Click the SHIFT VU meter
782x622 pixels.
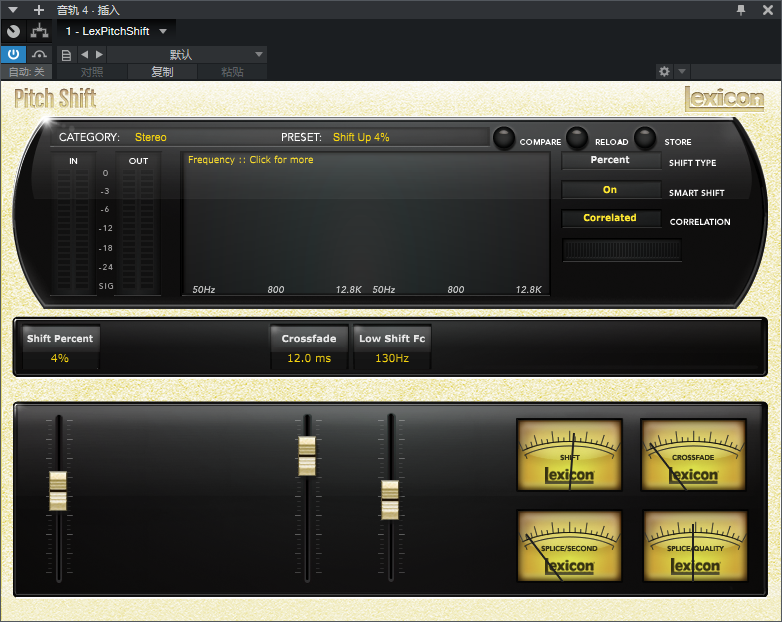570,455
